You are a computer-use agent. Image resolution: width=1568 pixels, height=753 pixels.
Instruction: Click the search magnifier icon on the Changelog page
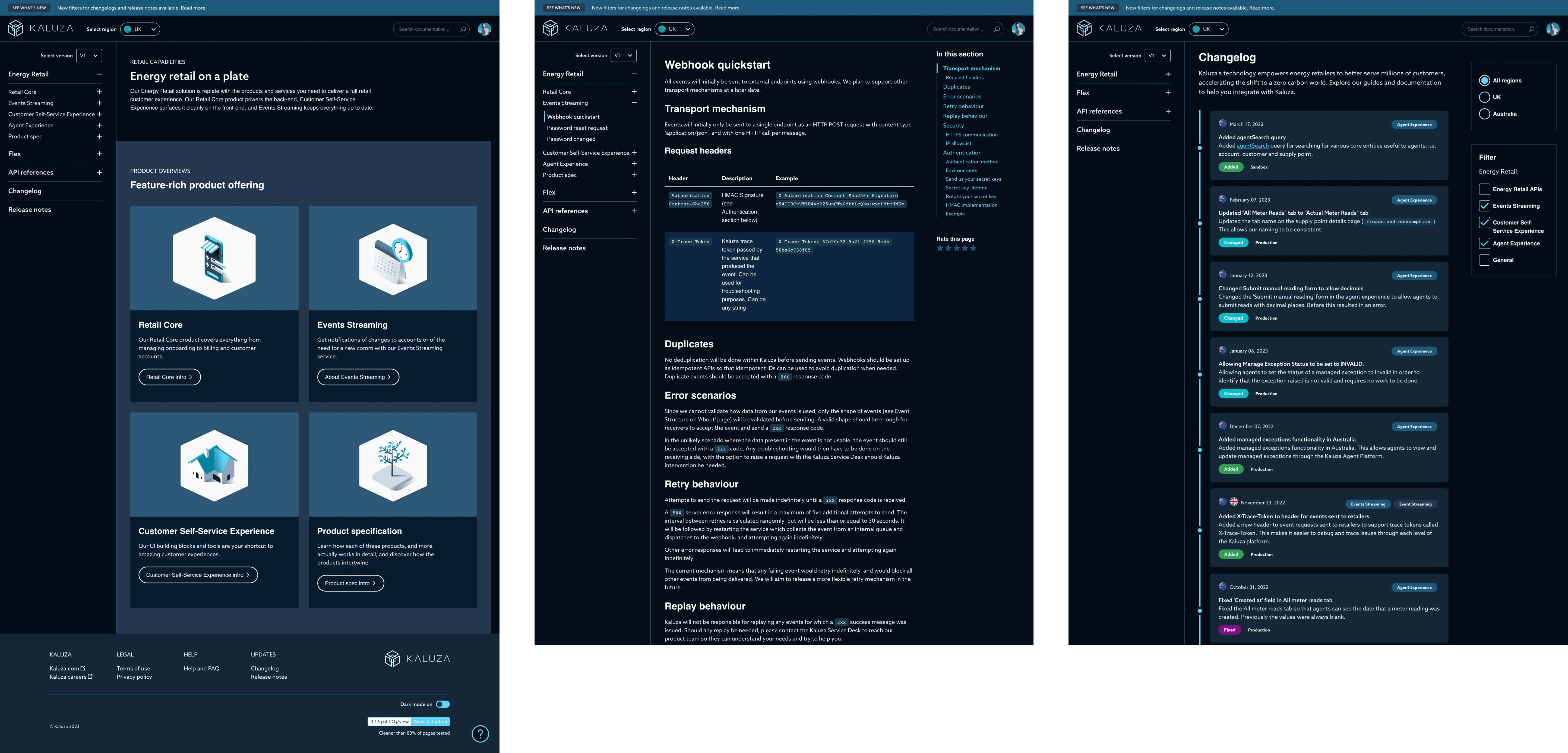(1531, 29)
